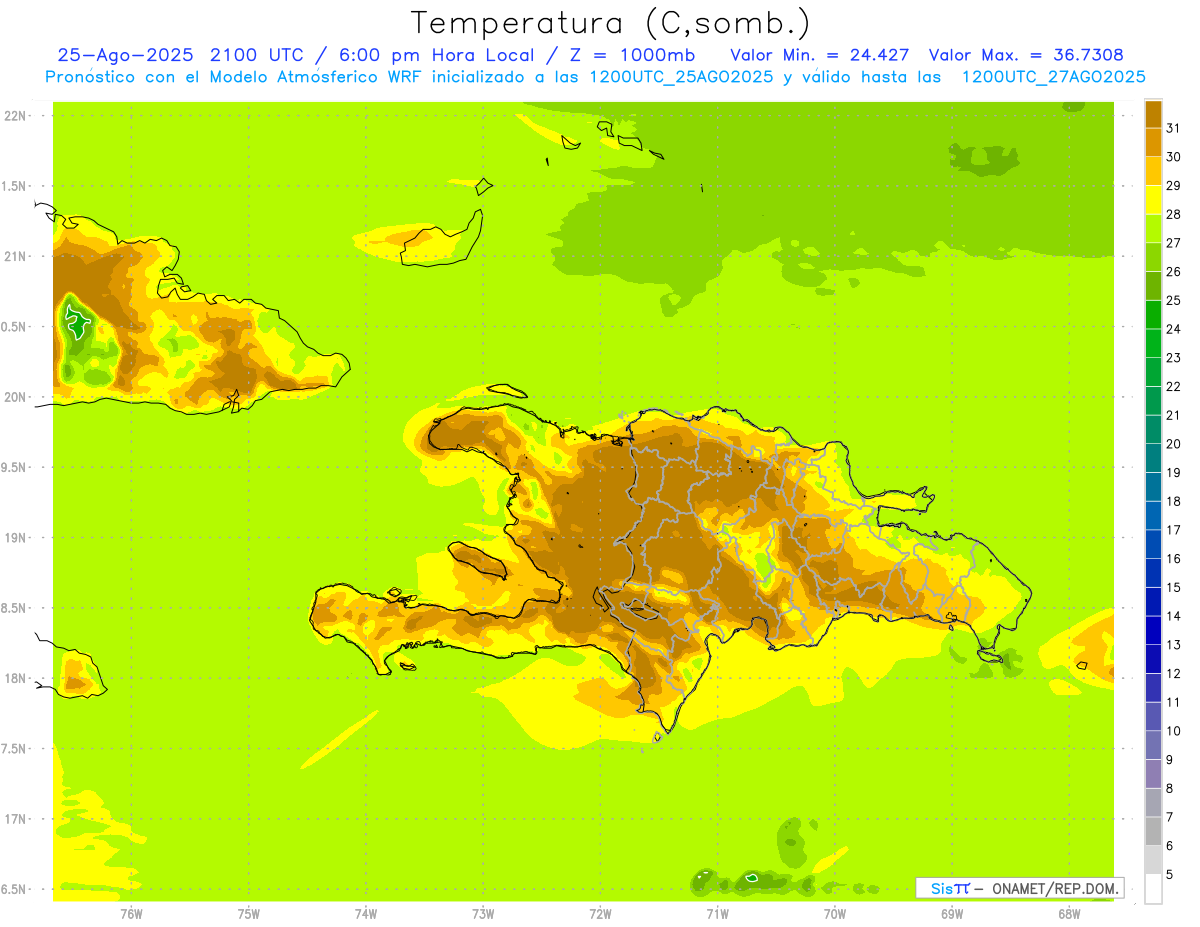Click the Valor Min. = 24.427 text

click(820, 55)
